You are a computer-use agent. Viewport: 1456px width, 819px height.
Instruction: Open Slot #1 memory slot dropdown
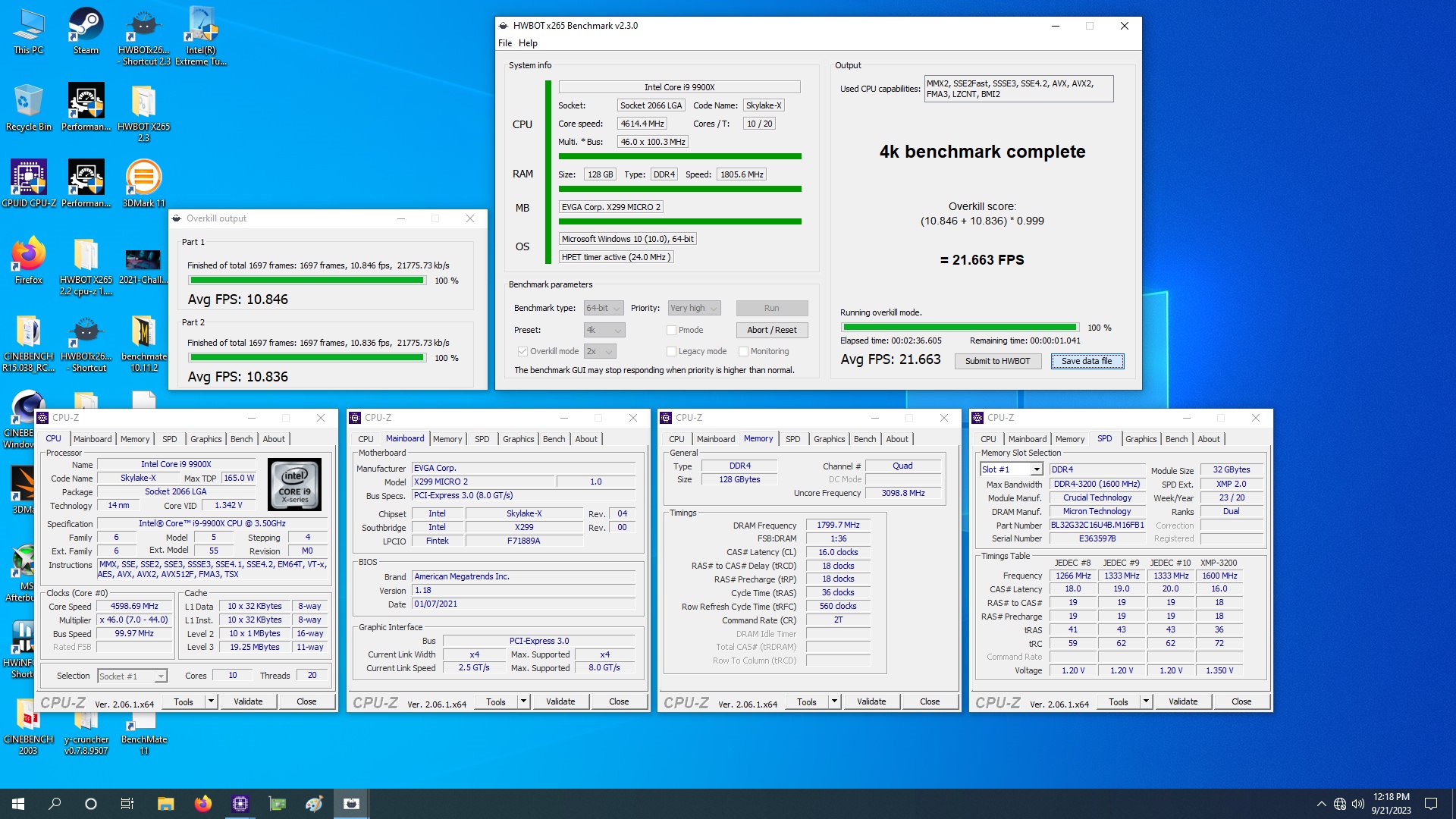pos(1012,469)
